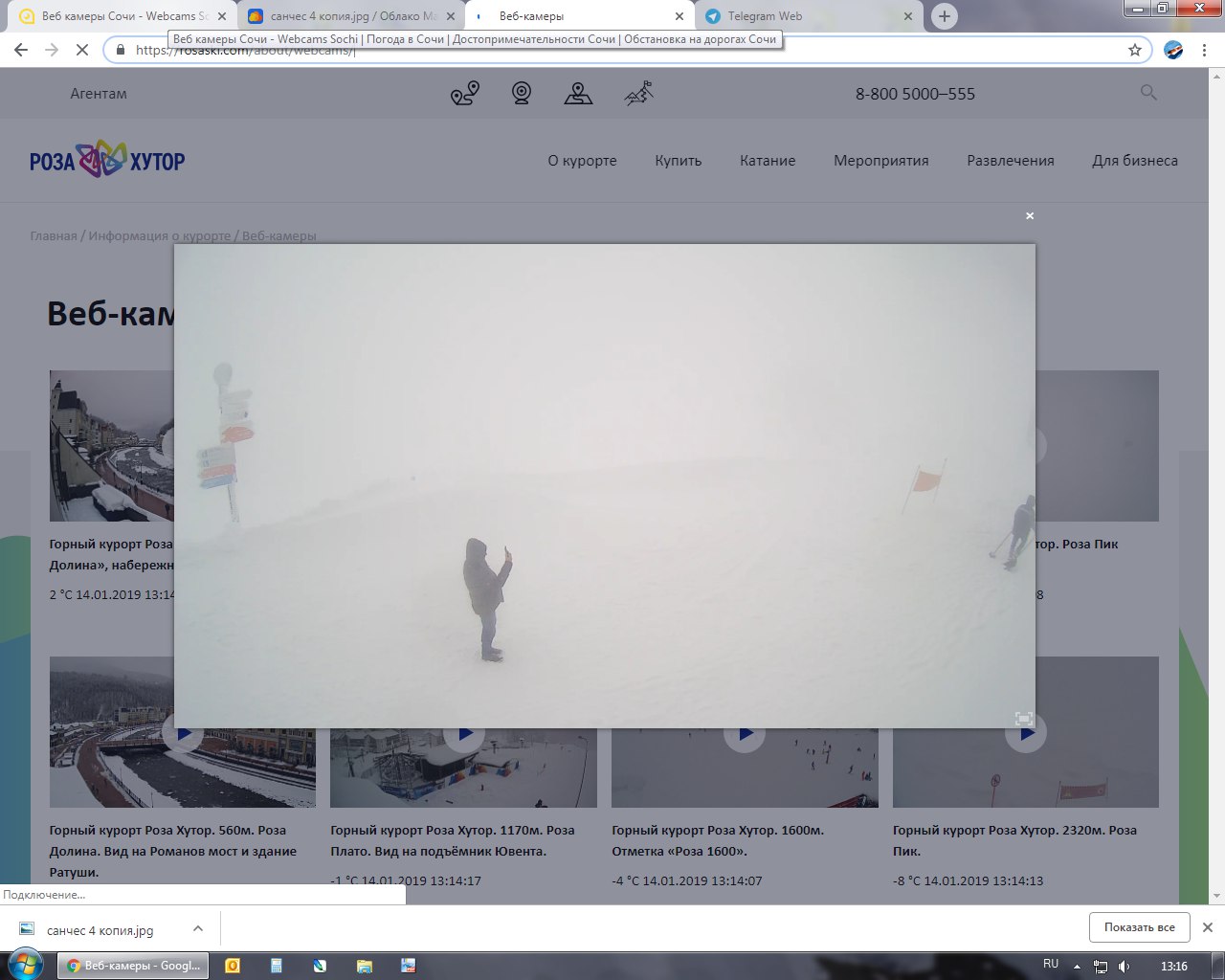Close the Веб камеры Сочи tab
This screenshot has height=980, width=1225.
tap(222, 16)
